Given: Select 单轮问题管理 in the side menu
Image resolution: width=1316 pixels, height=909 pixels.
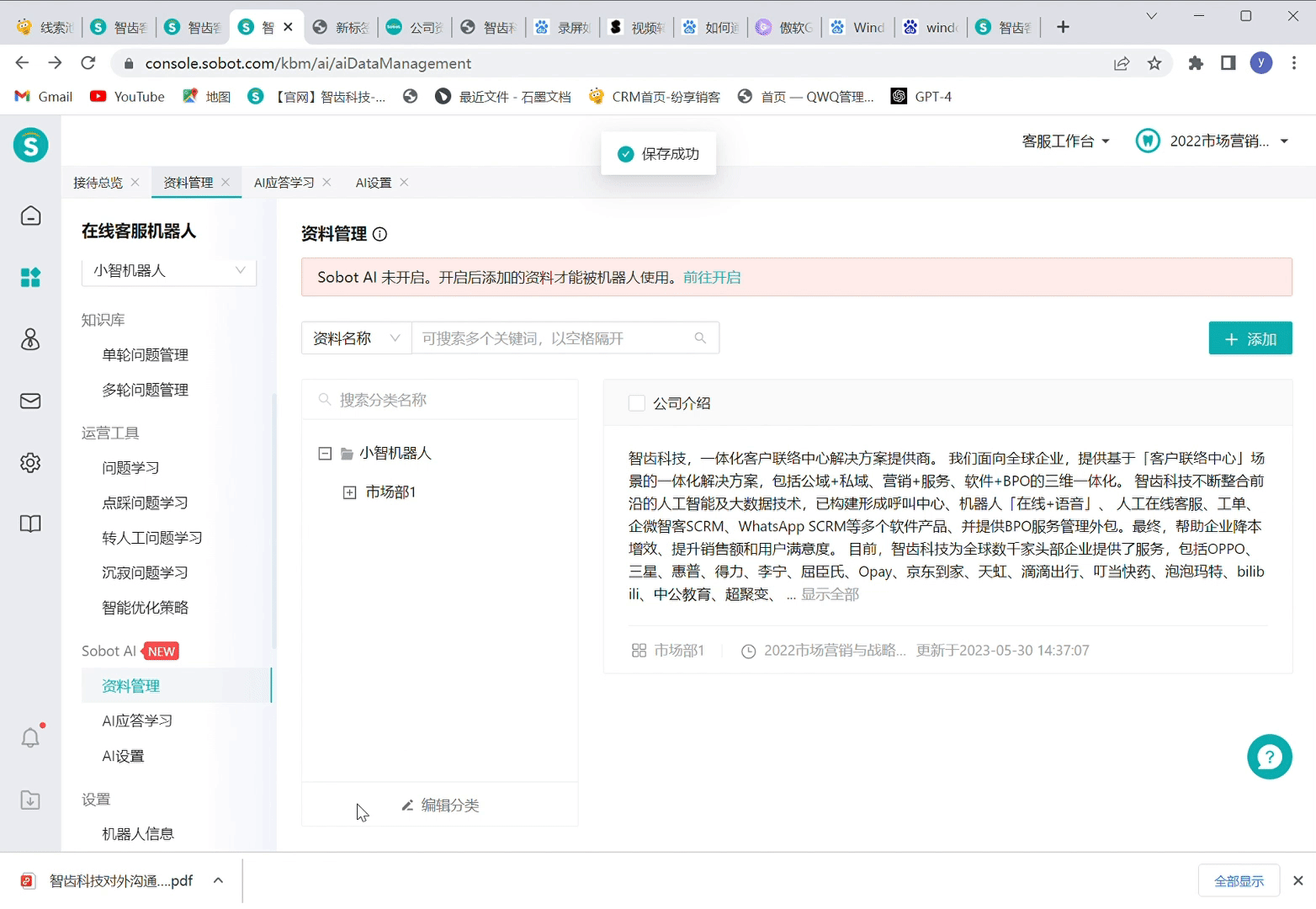Looking at the screenshot, I should click(145, 355).
